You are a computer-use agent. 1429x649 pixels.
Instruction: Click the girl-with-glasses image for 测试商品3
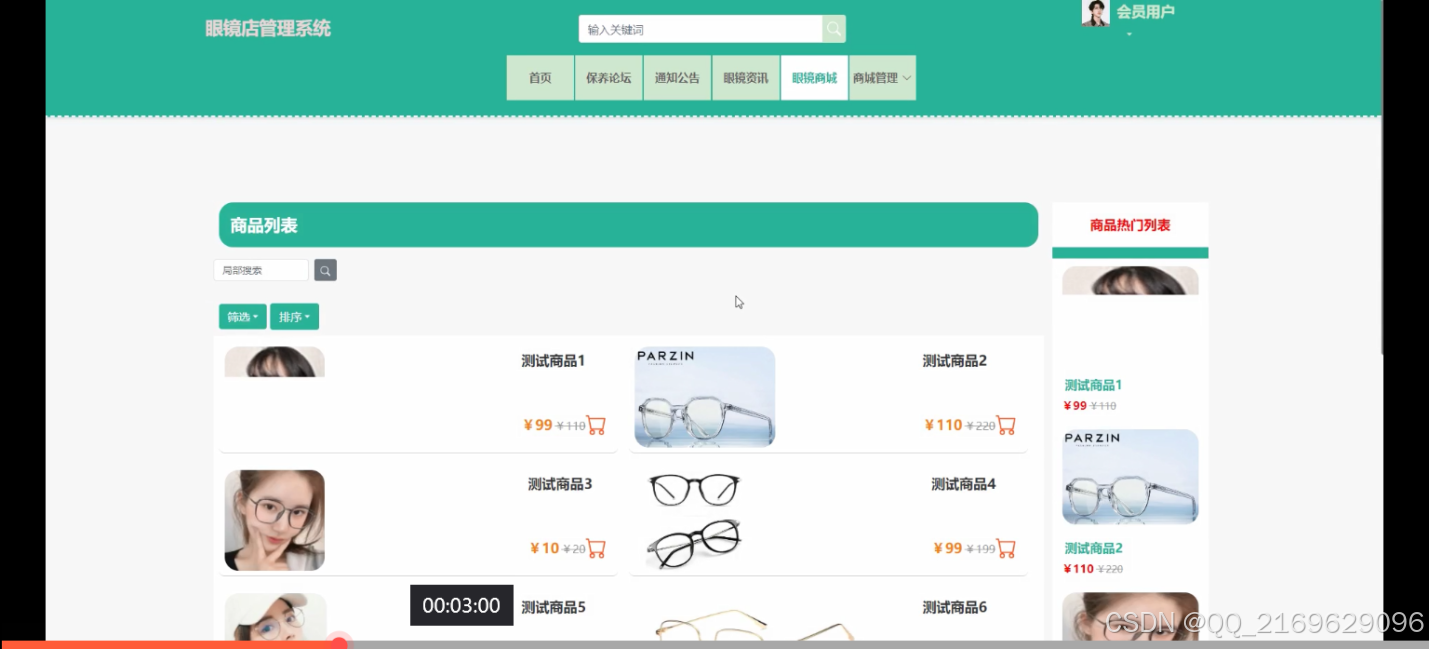(275, 520)
